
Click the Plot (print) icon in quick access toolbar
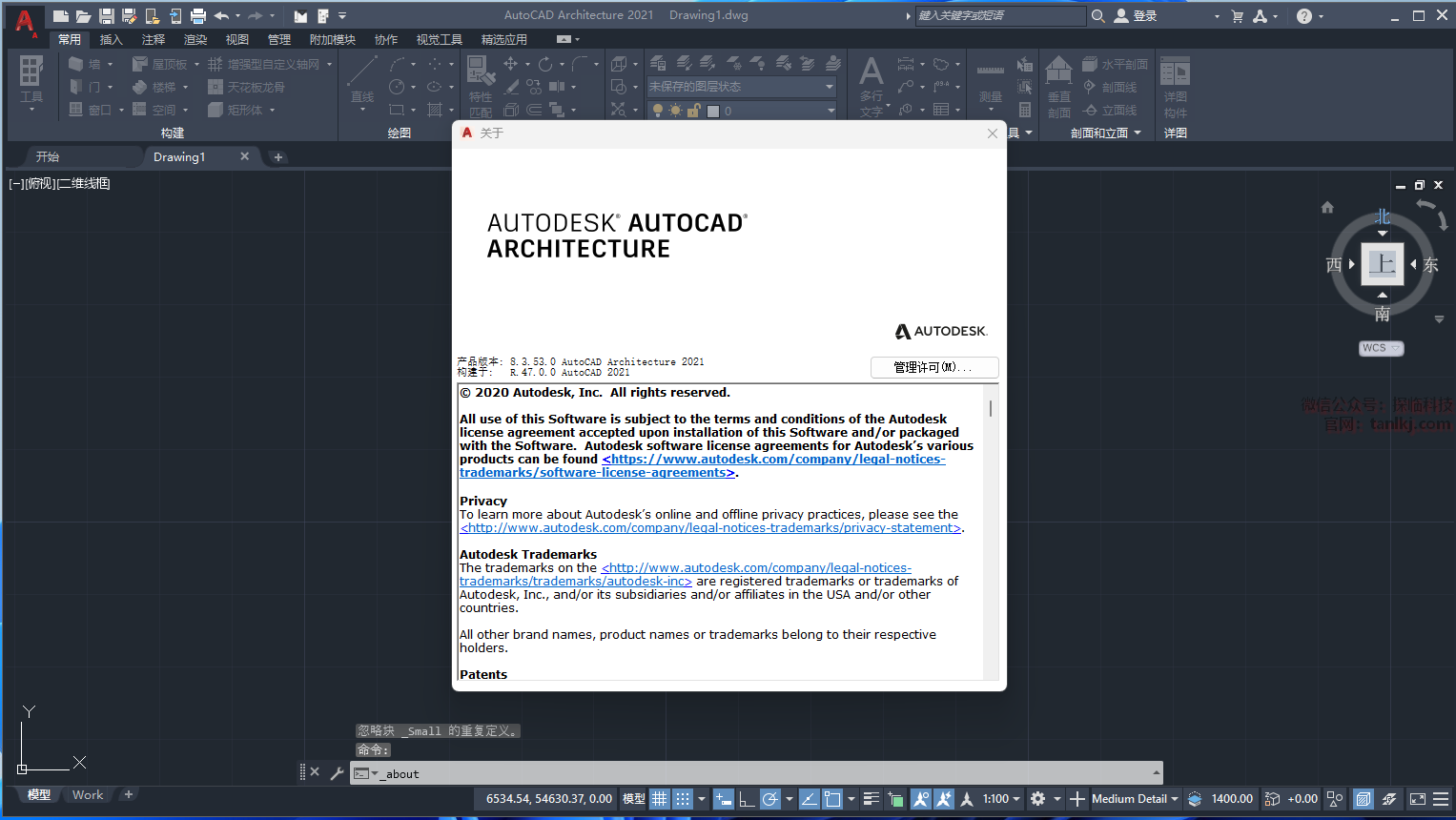coord(198,16)
